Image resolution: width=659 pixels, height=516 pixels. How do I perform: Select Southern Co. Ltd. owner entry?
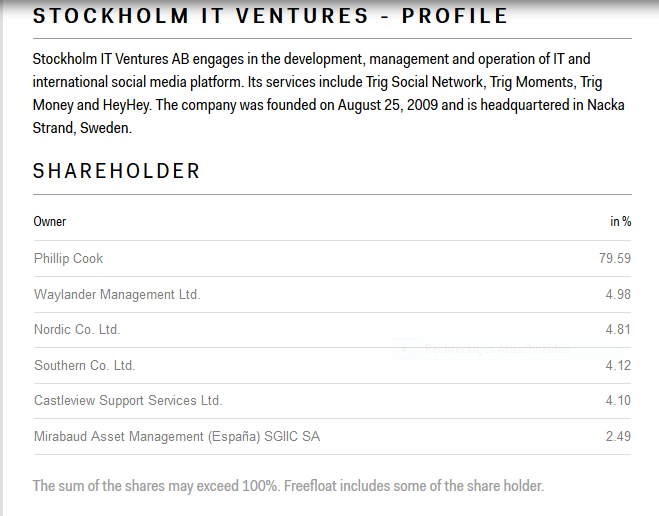pyautogui.click(x=84, y=366)
